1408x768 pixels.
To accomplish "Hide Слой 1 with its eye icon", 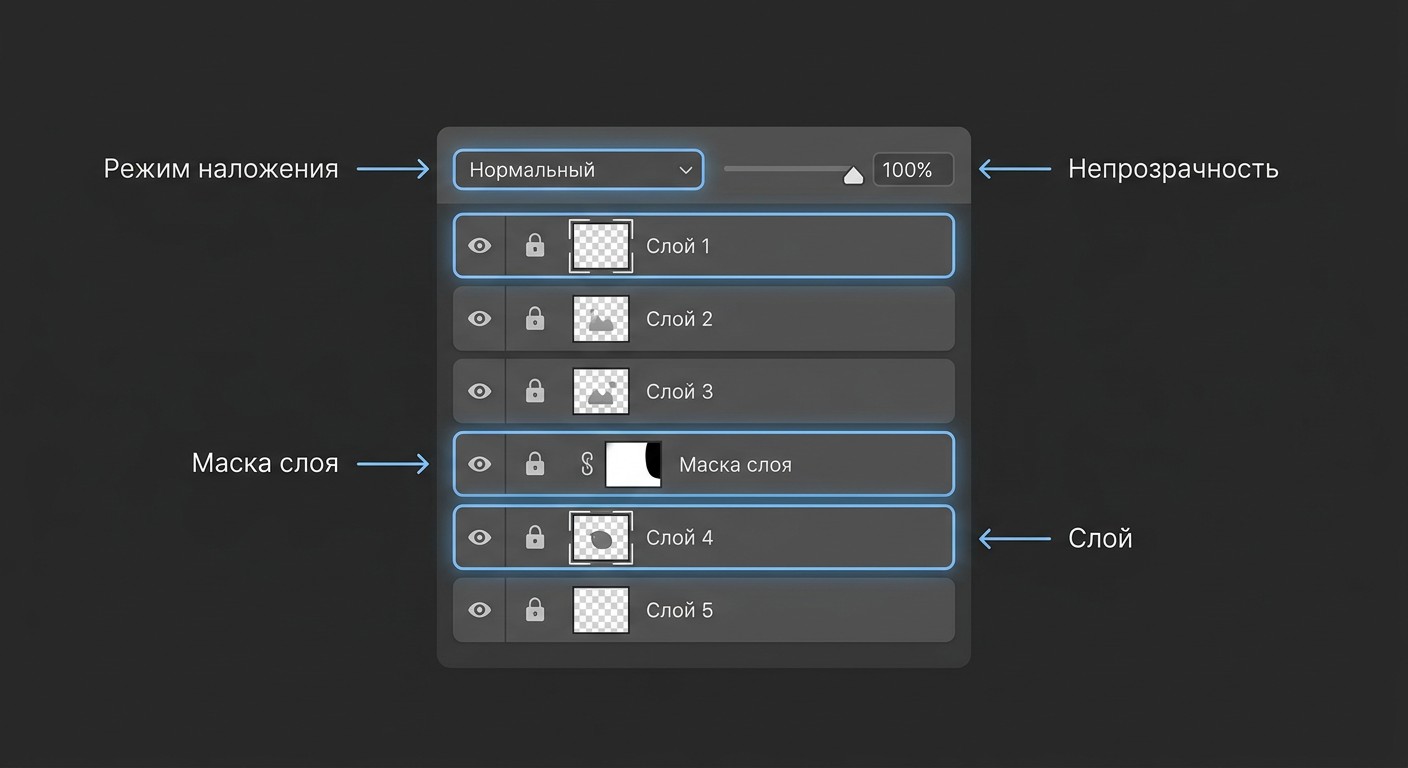I will pyautogui.click(x=480, y=245).
